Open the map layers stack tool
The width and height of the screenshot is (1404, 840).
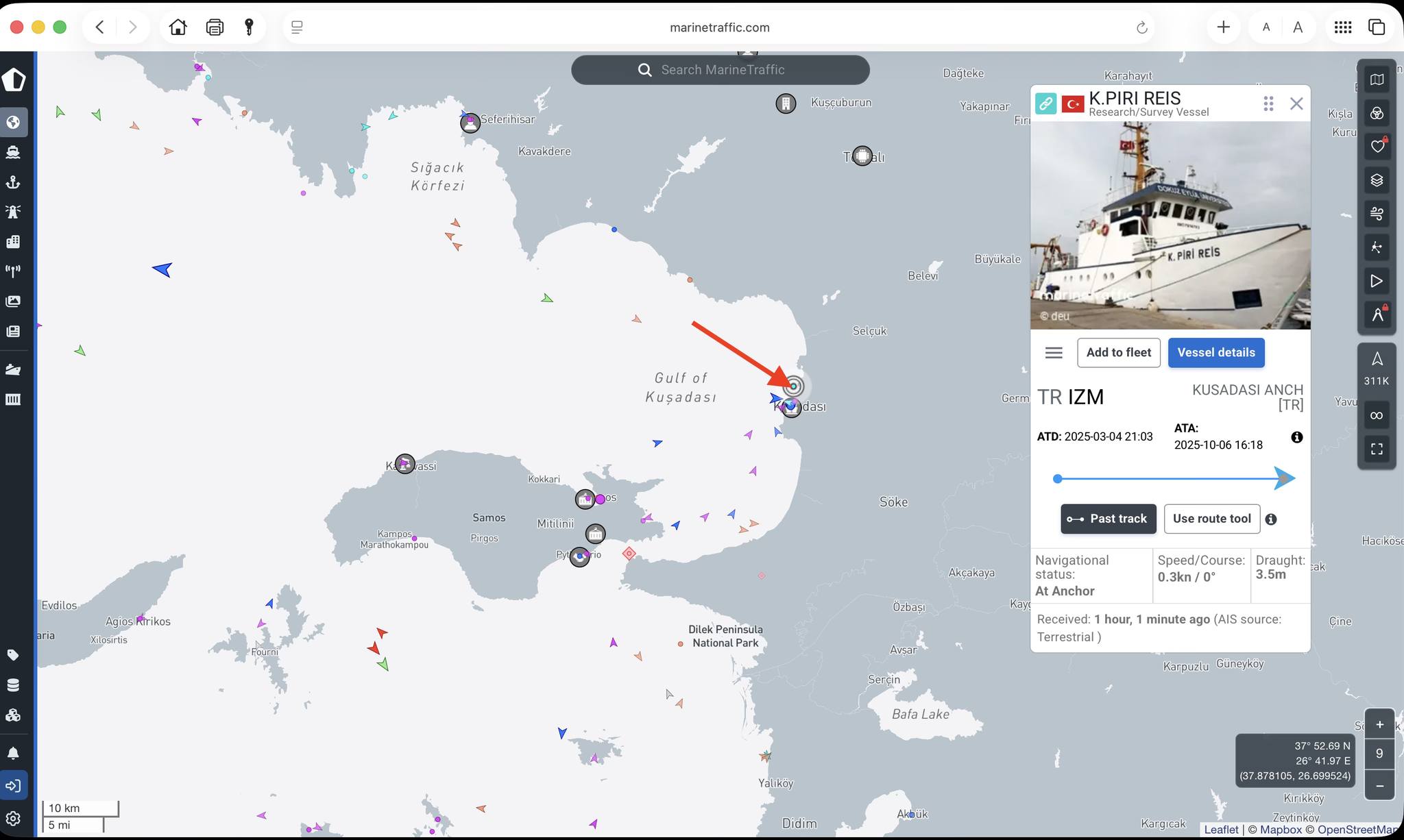tap(1377, 180)
